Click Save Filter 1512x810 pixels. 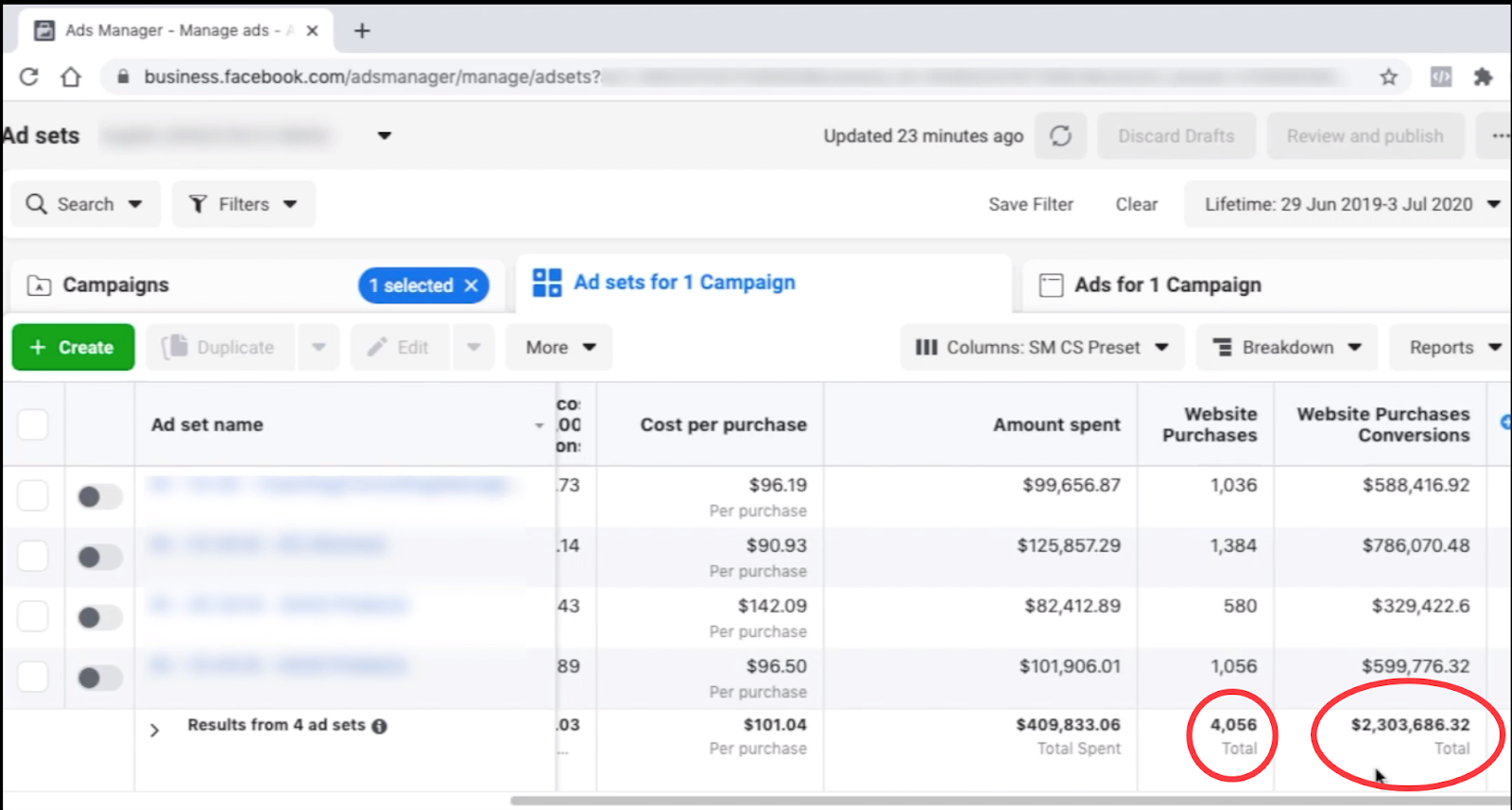click(x=1031, y=204)
